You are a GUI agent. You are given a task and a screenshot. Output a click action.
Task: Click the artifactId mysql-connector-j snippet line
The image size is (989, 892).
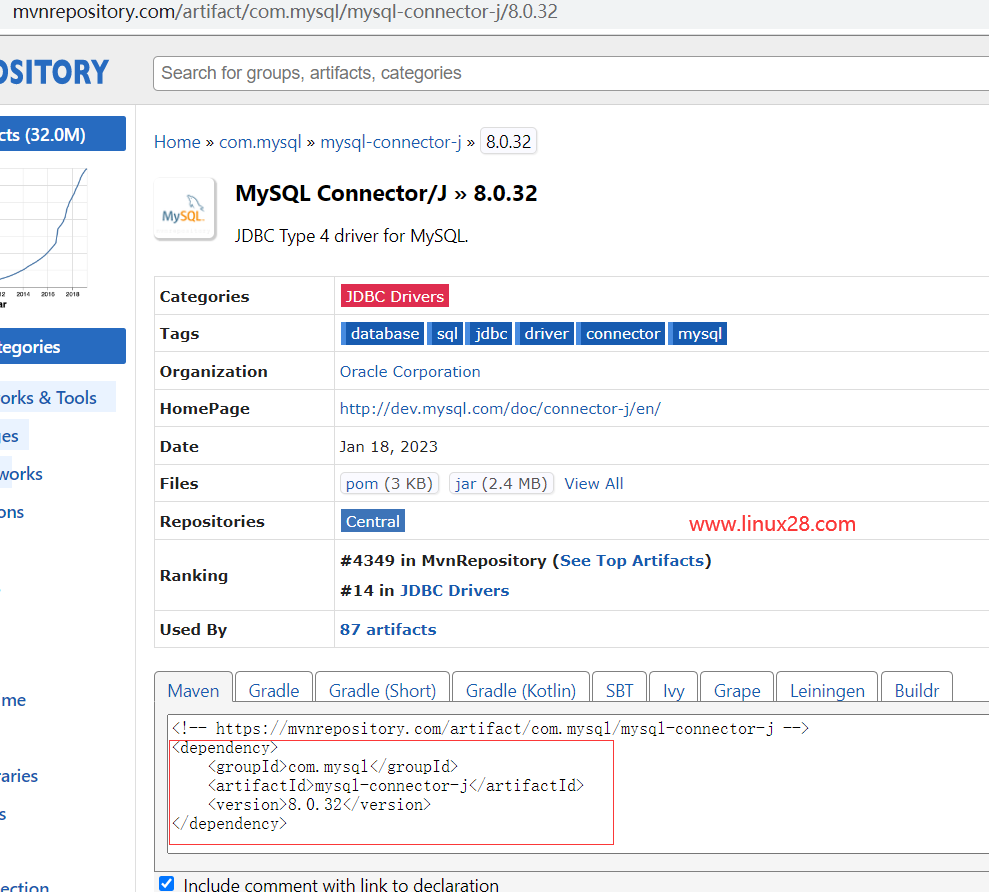point(397,786)
